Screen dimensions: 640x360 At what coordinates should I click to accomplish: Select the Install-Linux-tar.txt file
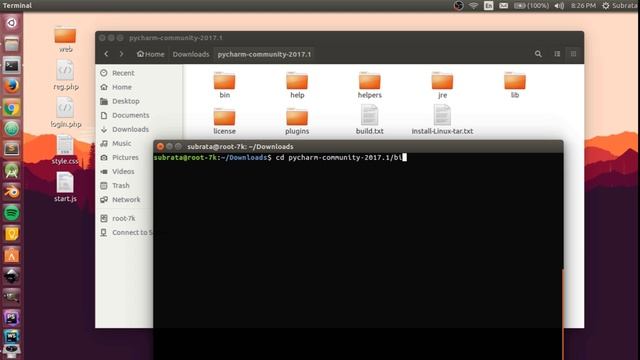pyautogui.click(x=442, y=120)
